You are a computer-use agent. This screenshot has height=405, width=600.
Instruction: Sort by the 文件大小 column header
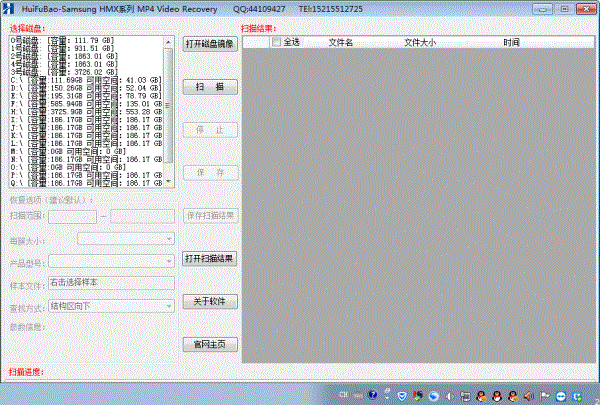point(420,42)
